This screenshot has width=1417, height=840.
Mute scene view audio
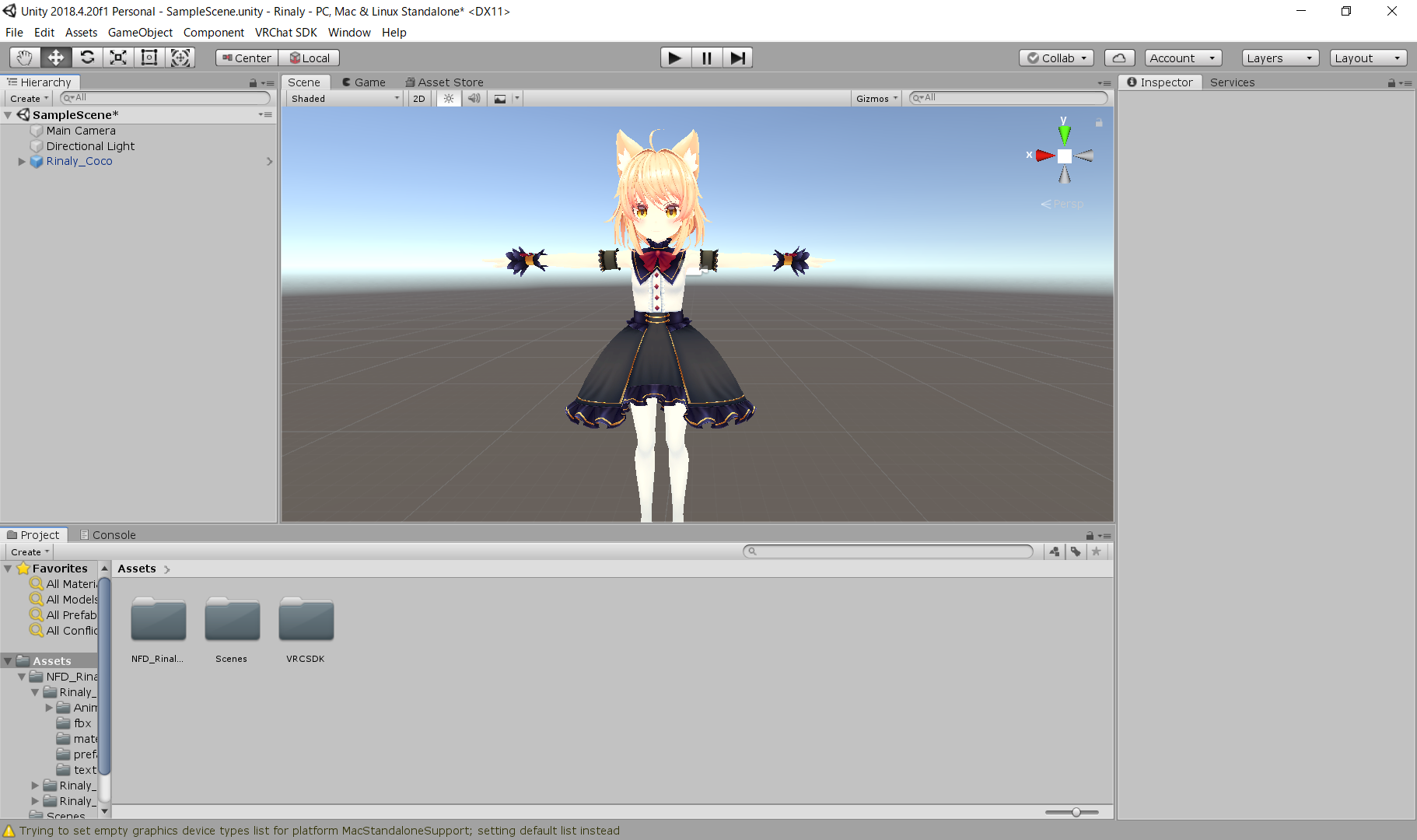coord(474,98)
